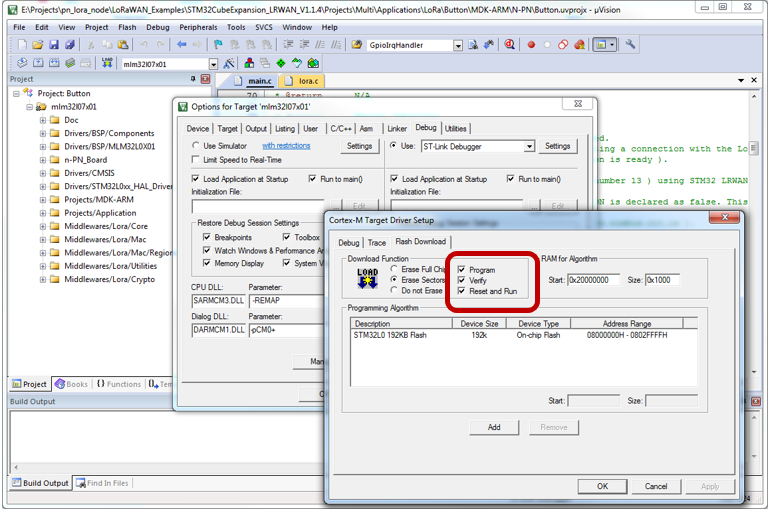
Task: Open the mlm32l07x01 target dropdown
Action: tap(213, 64)
